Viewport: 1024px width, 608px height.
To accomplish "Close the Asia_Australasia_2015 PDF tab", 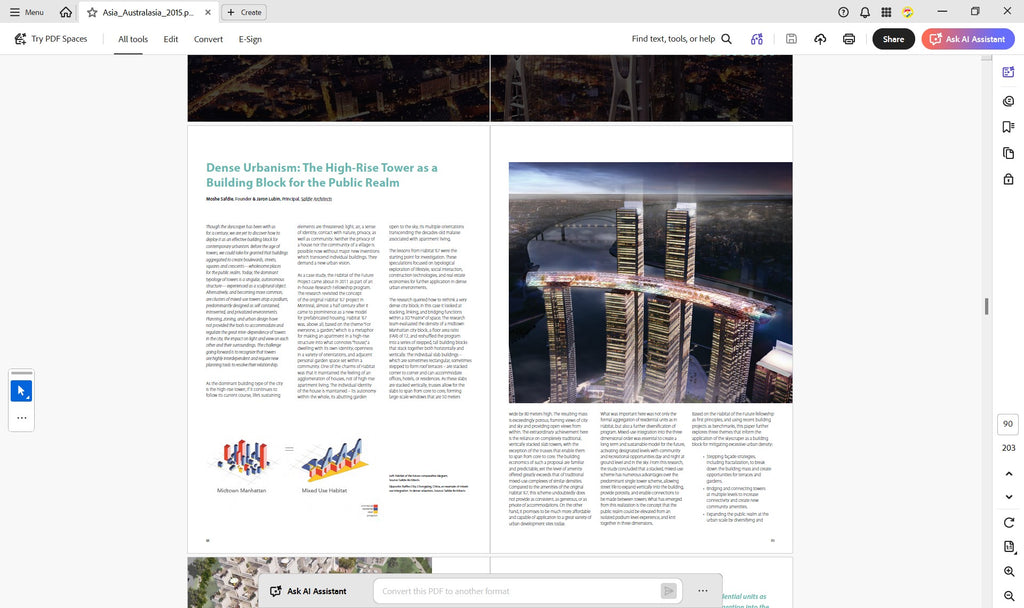I will pyautogui.click(x=208, y=12).
